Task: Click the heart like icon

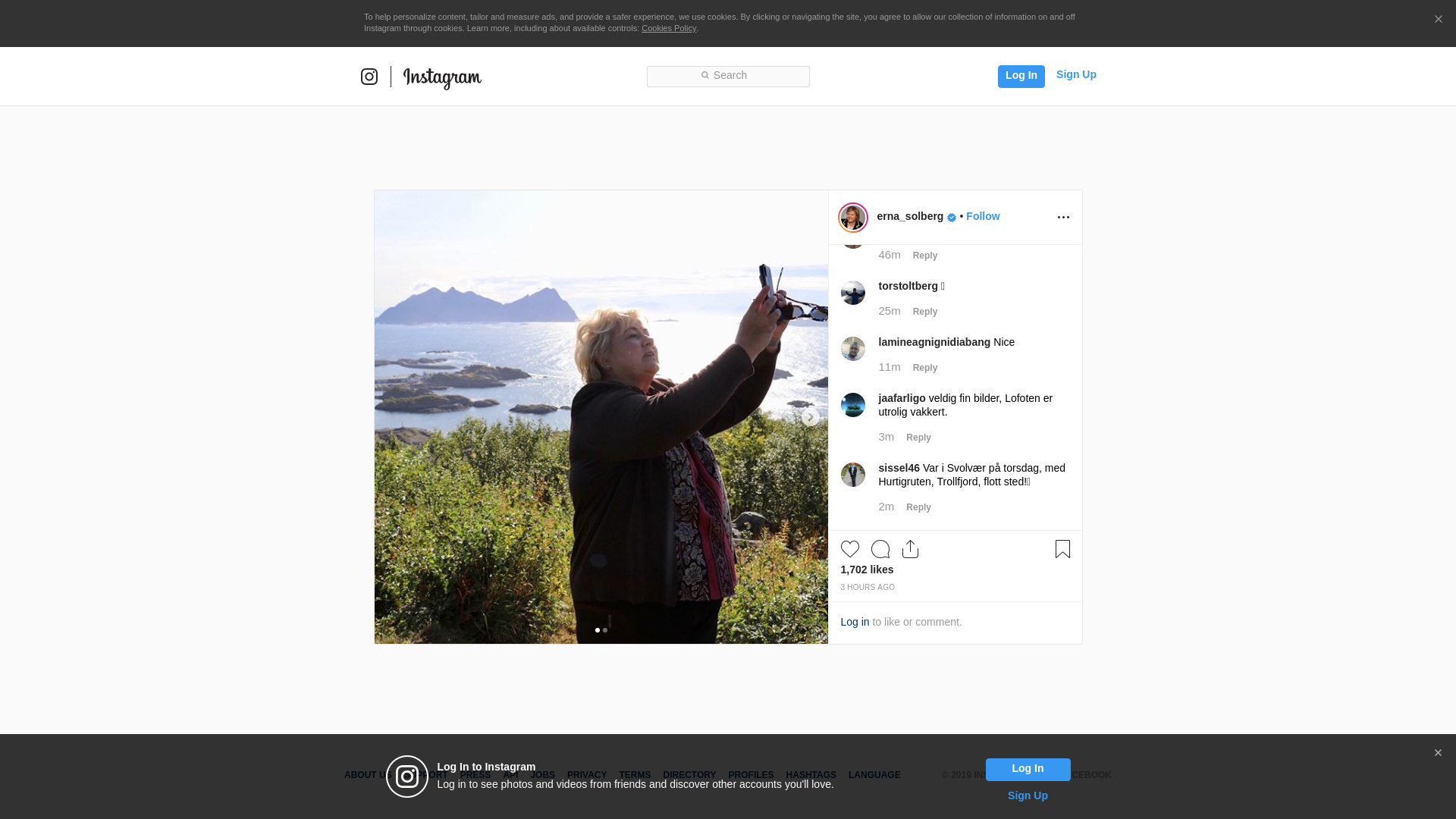Action: coord(849,549)
